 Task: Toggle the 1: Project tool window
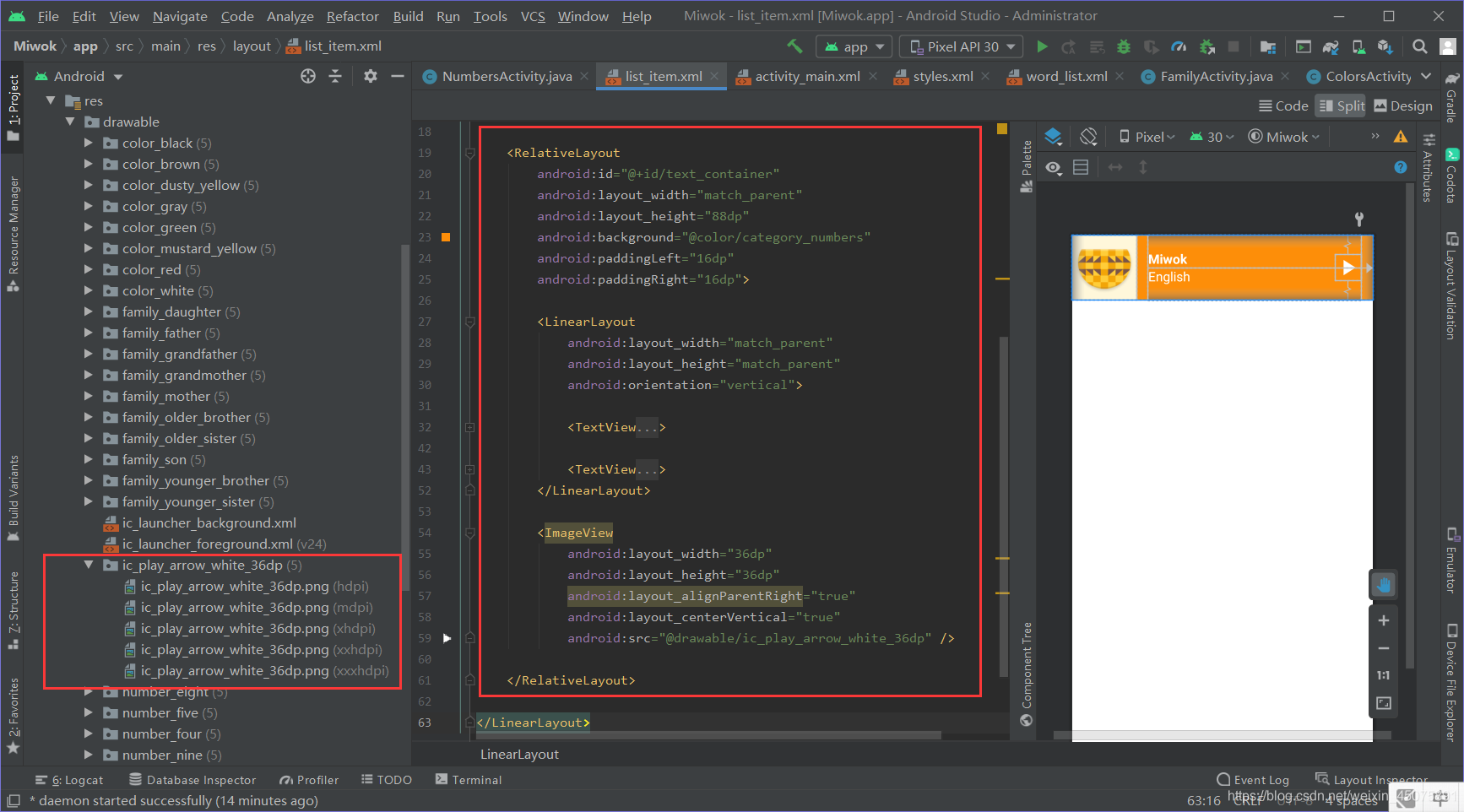pos(13,108)
